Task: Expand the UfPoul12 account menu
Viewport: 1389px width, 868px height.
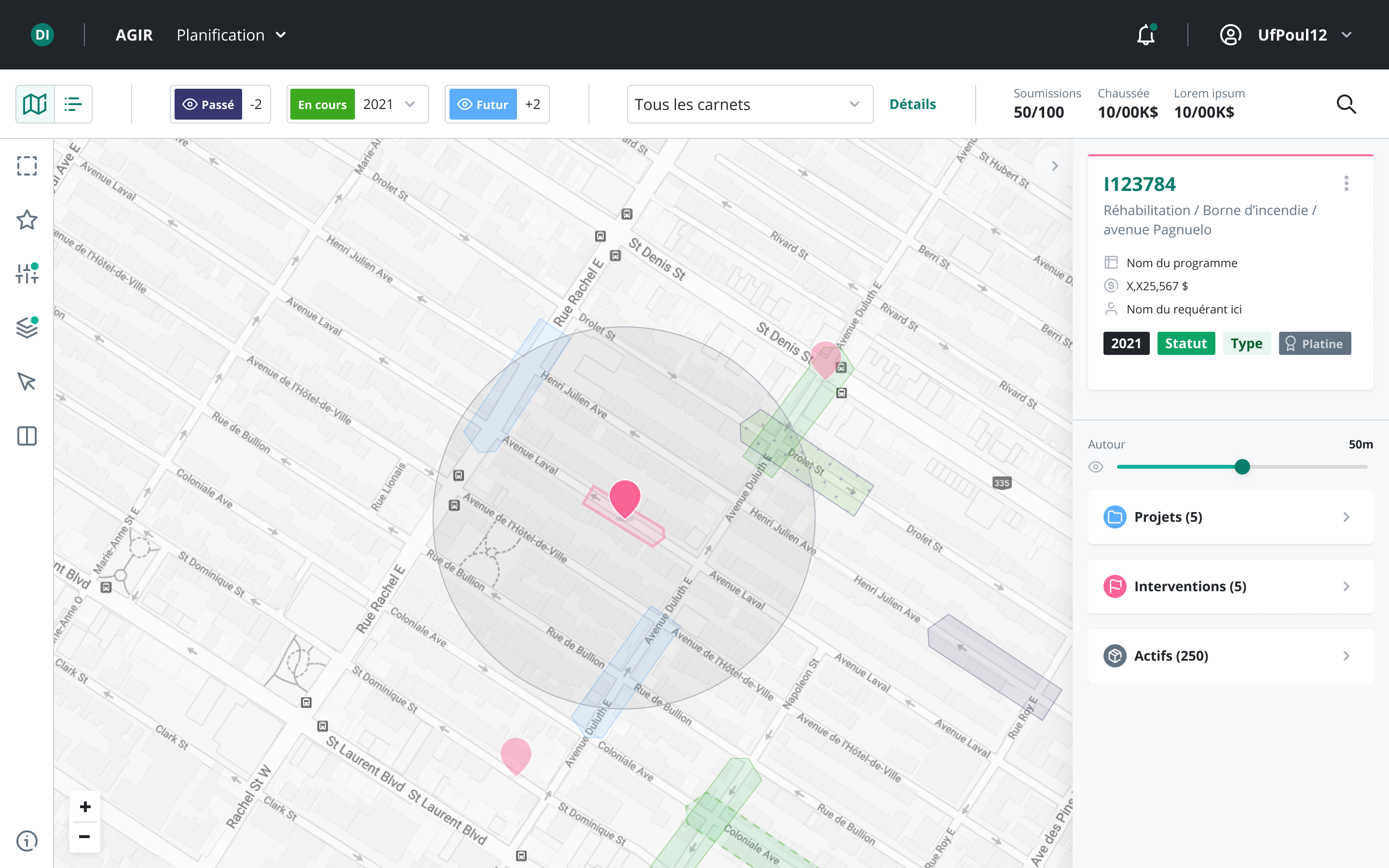Action: [1347, 35]
